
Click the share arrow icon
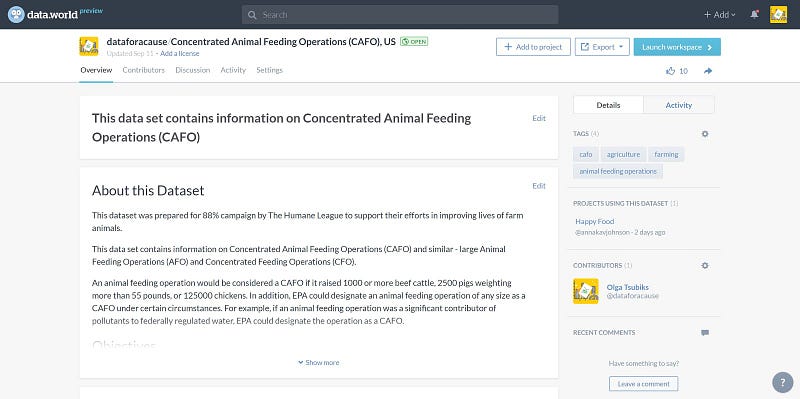pos(708,71)
